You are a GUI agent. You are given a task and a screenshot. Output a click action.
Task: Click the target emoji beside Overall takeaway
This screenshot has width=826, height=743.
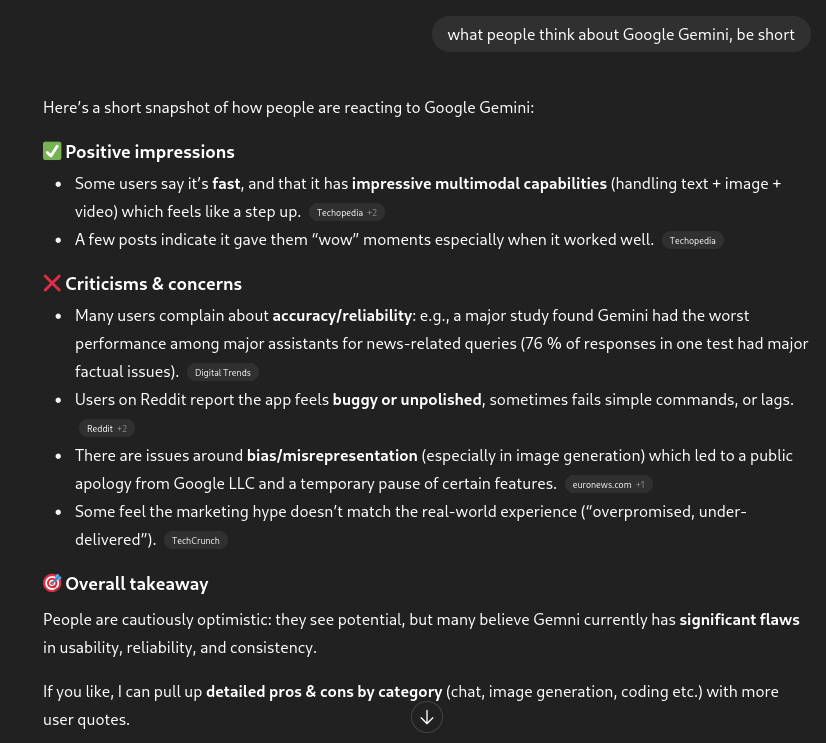pyautogui.click(x=53, y=583)
